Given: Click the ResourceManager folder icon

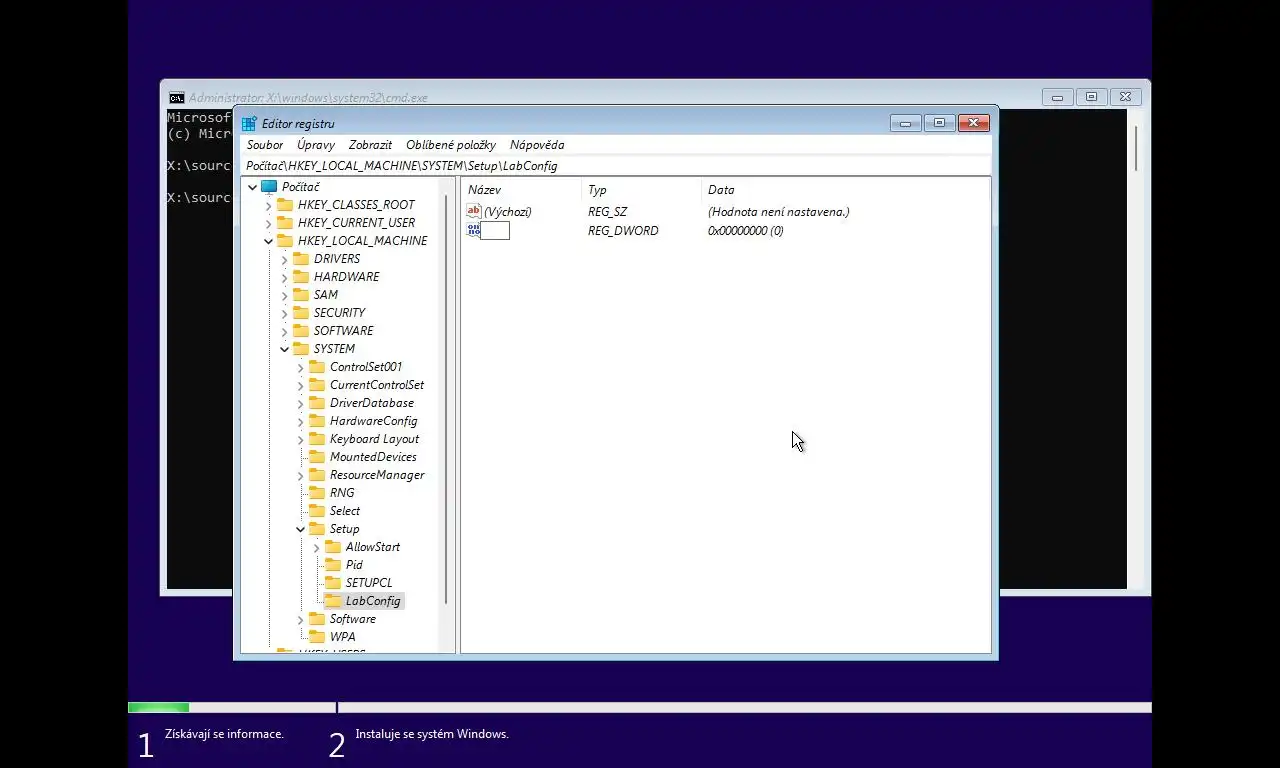Looking at the screenshot, I should point(317,475).
